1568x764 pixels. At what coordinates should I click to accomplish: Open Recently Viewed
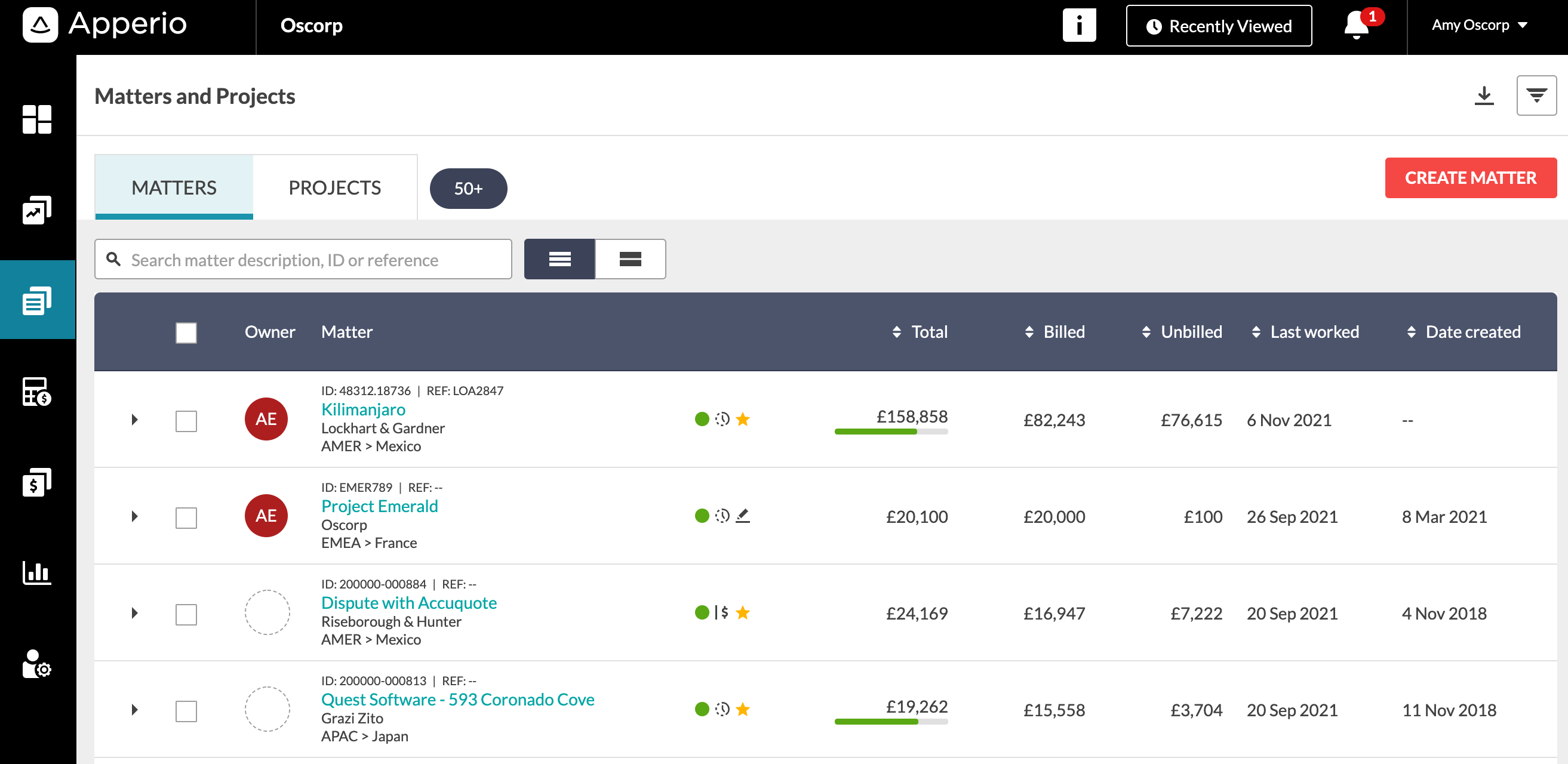1219,26
